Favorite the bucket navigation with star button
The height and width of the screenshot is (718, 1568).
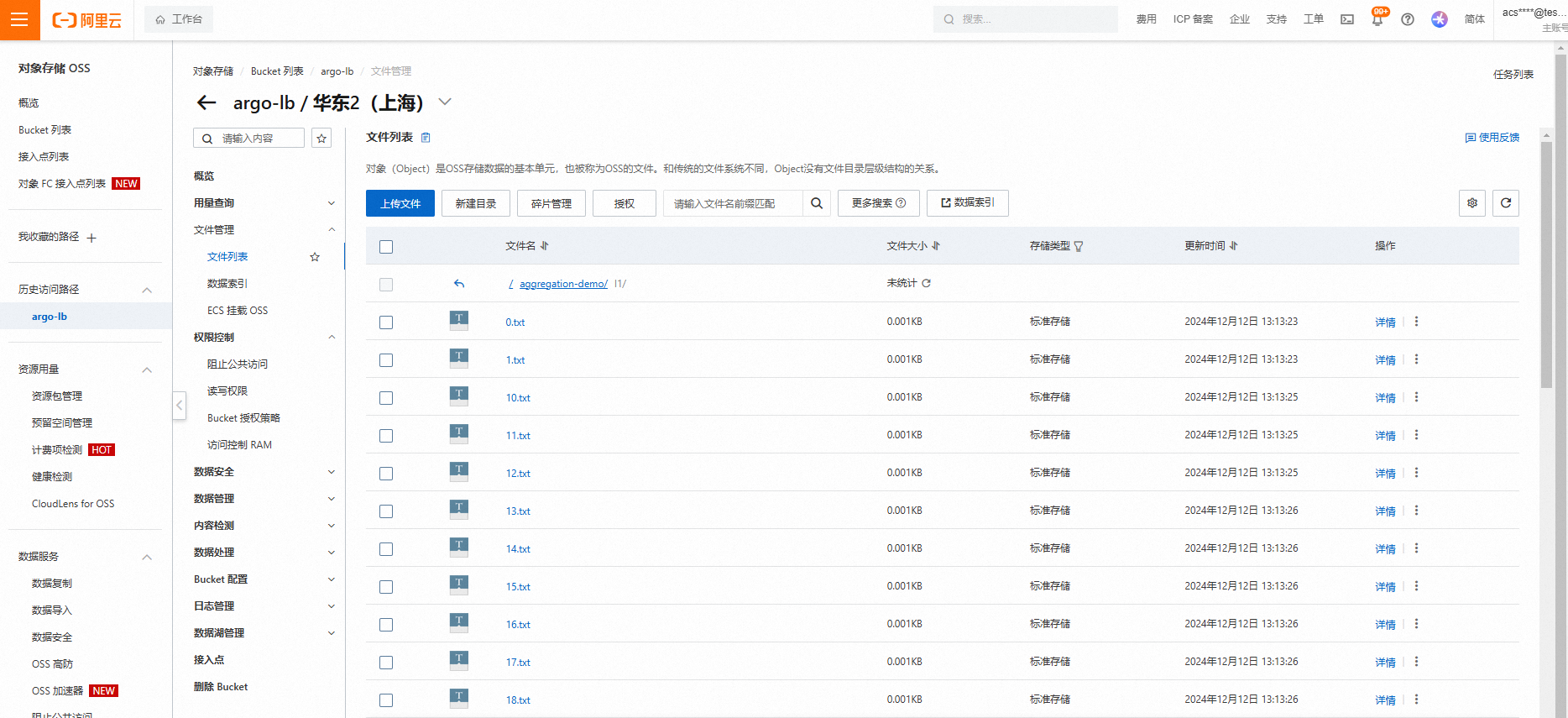[321, 139]
